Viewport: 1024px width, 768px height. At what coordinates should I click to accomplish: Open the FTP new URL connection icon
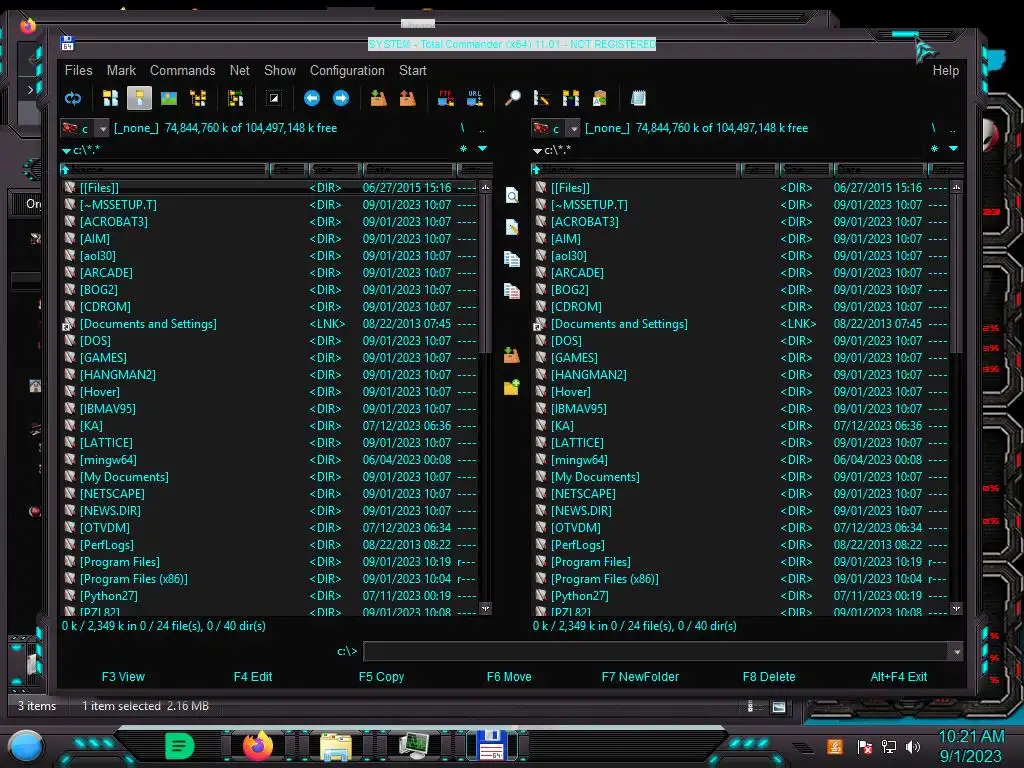(475, 99)
